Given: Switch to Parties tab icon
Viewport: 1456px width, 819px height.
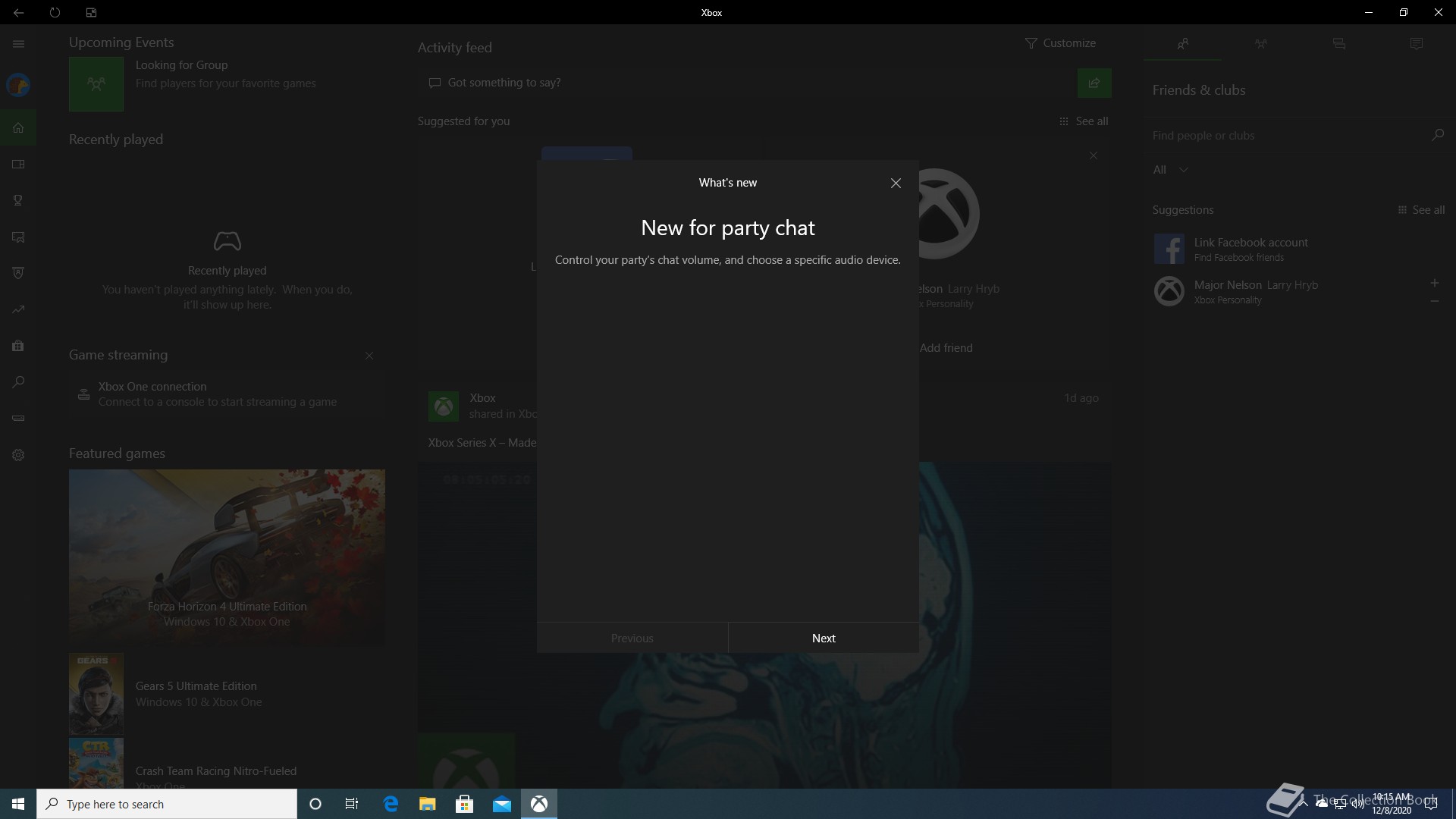Looking at the screenshot, I should pos(1260,44).
